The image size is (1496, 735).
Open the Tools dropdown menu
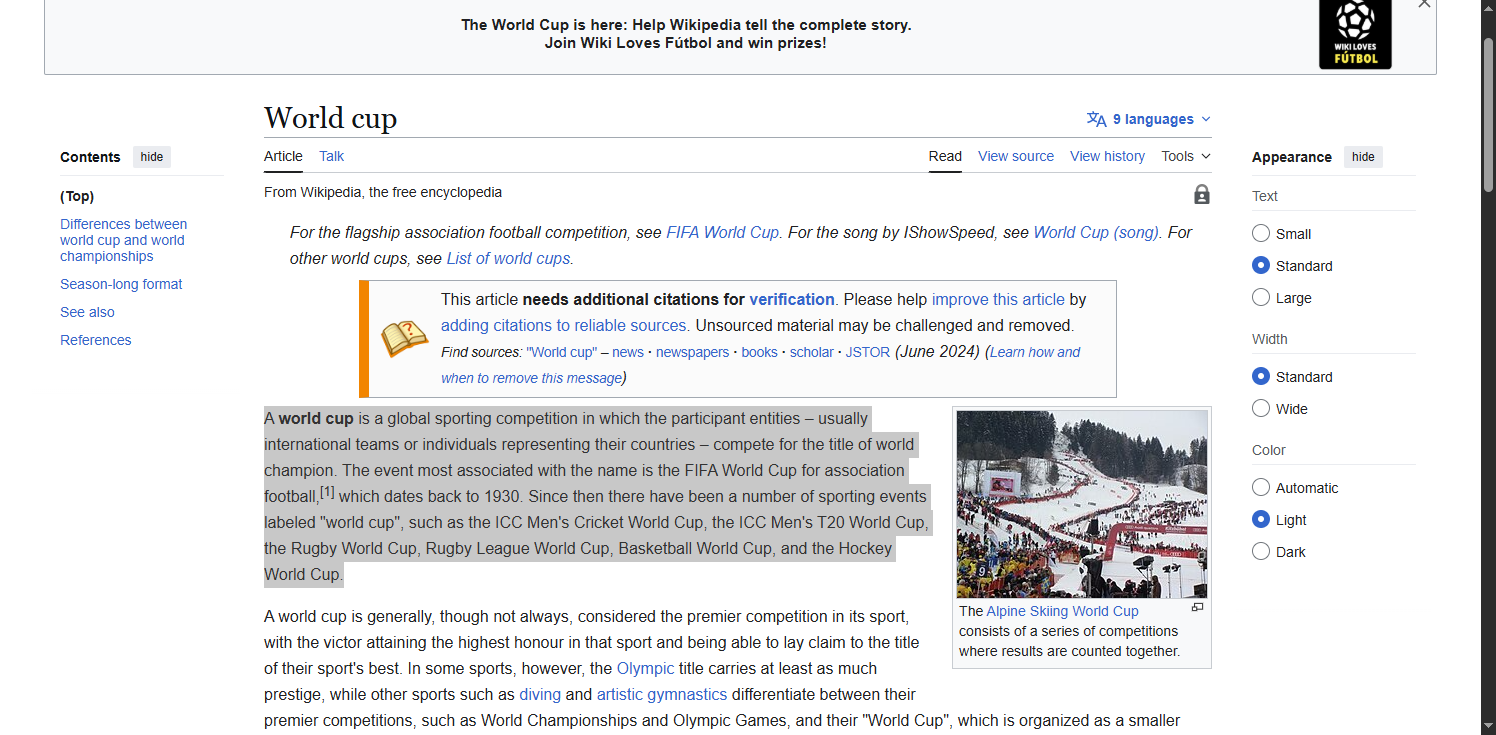click(1186, 156)
